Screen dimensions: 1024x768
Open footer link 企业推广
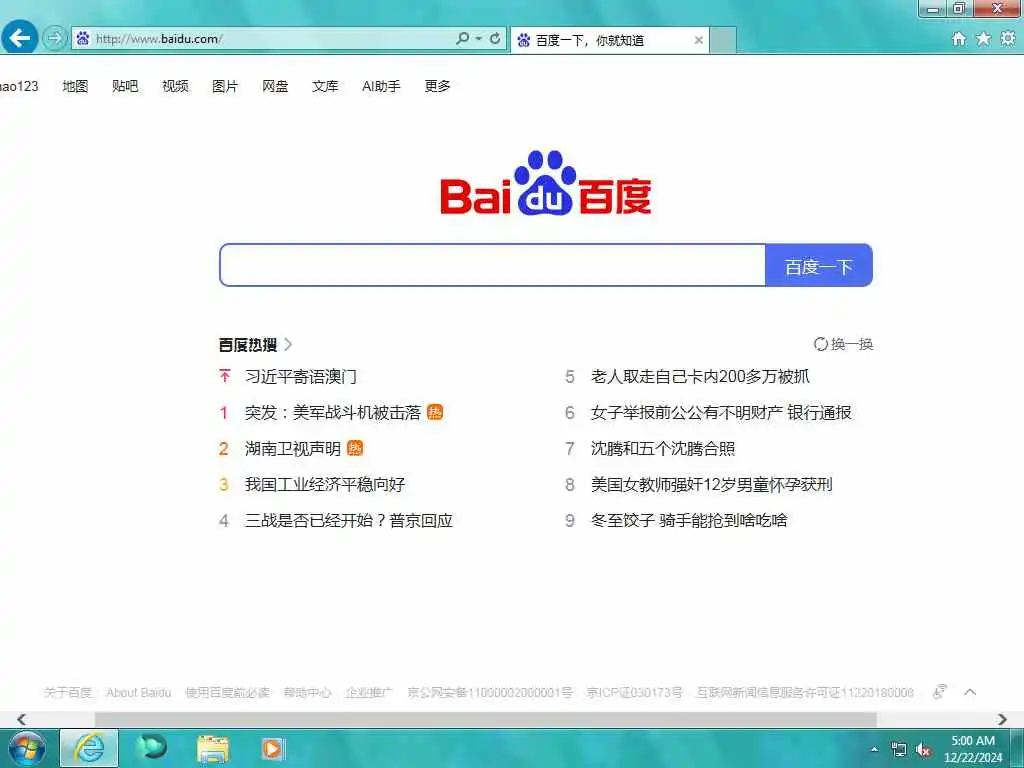tap(369, 692)
